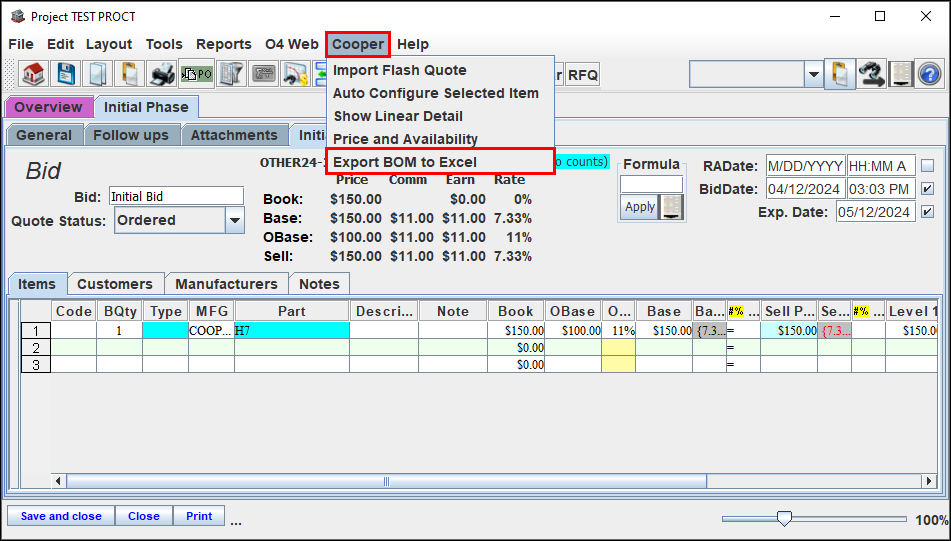Open the Edit menu
This screenshot has width=951, height=541.
click(61, 44)
